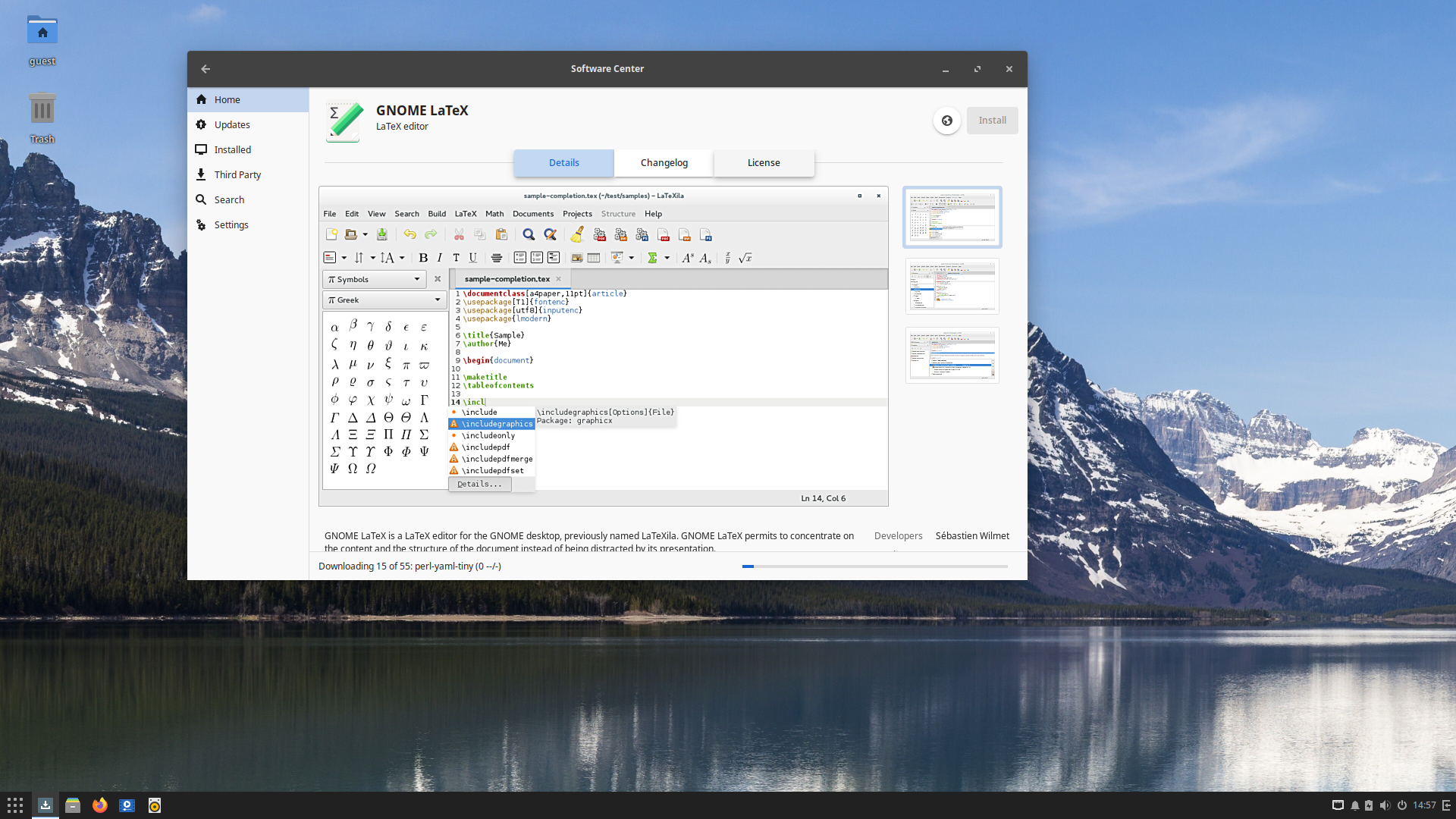The image size is (1456, 819).
Task: Click the Software Center taskbar icon
Action: point(45,805)
